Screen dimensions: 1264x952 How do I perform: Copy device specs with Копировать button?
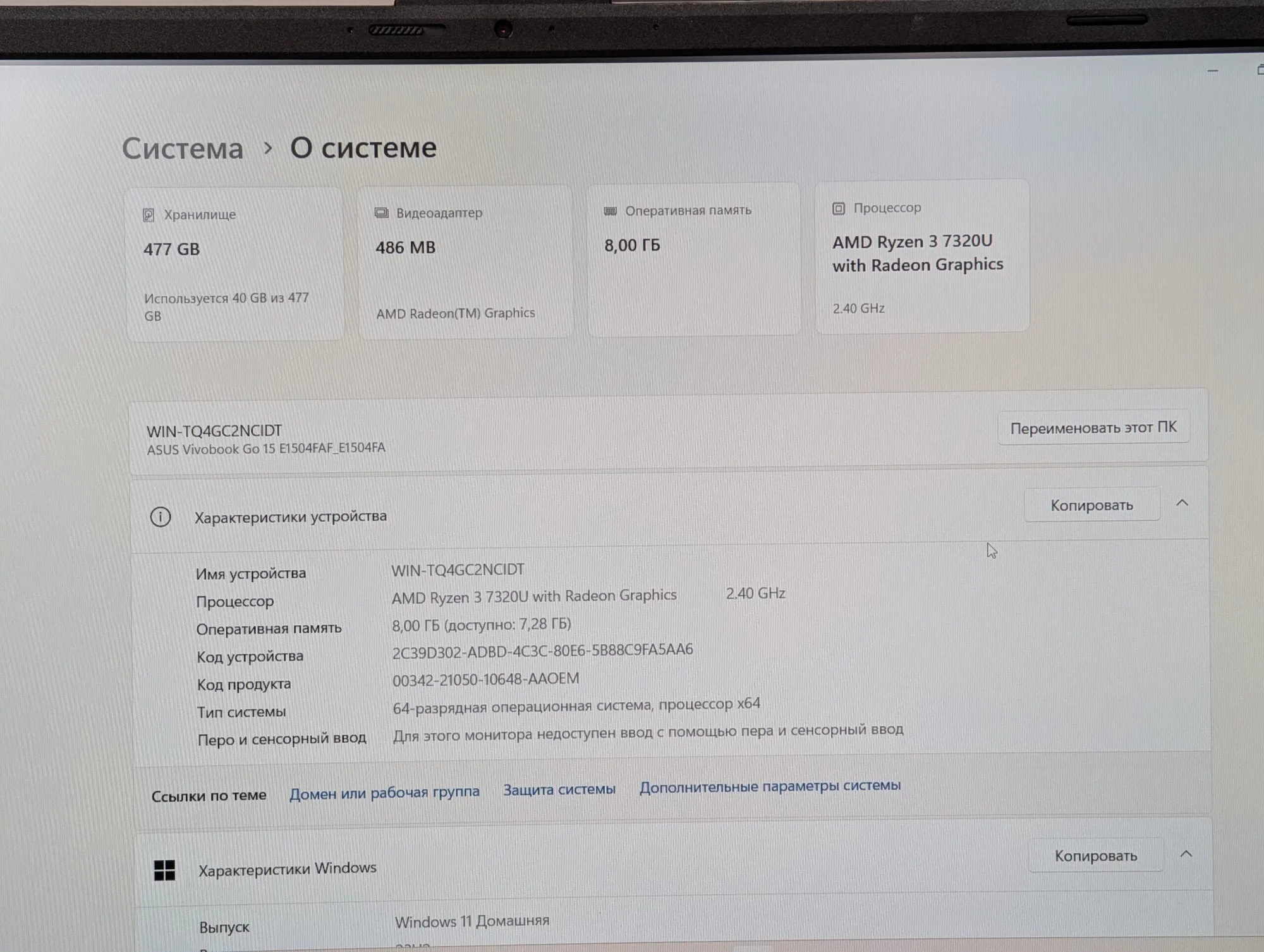(x=1091, y=505)
